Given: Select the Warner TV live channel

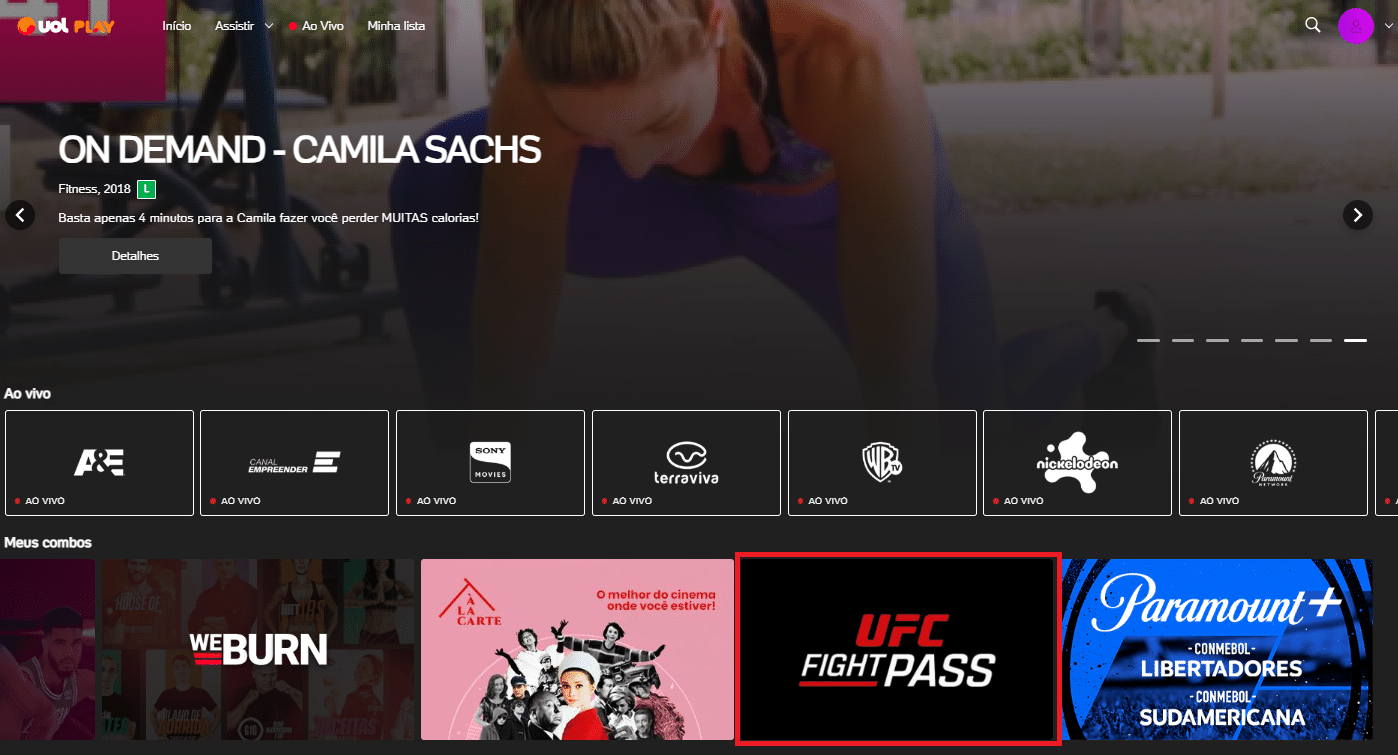Looking at the screenshot, I should point(882,463).
